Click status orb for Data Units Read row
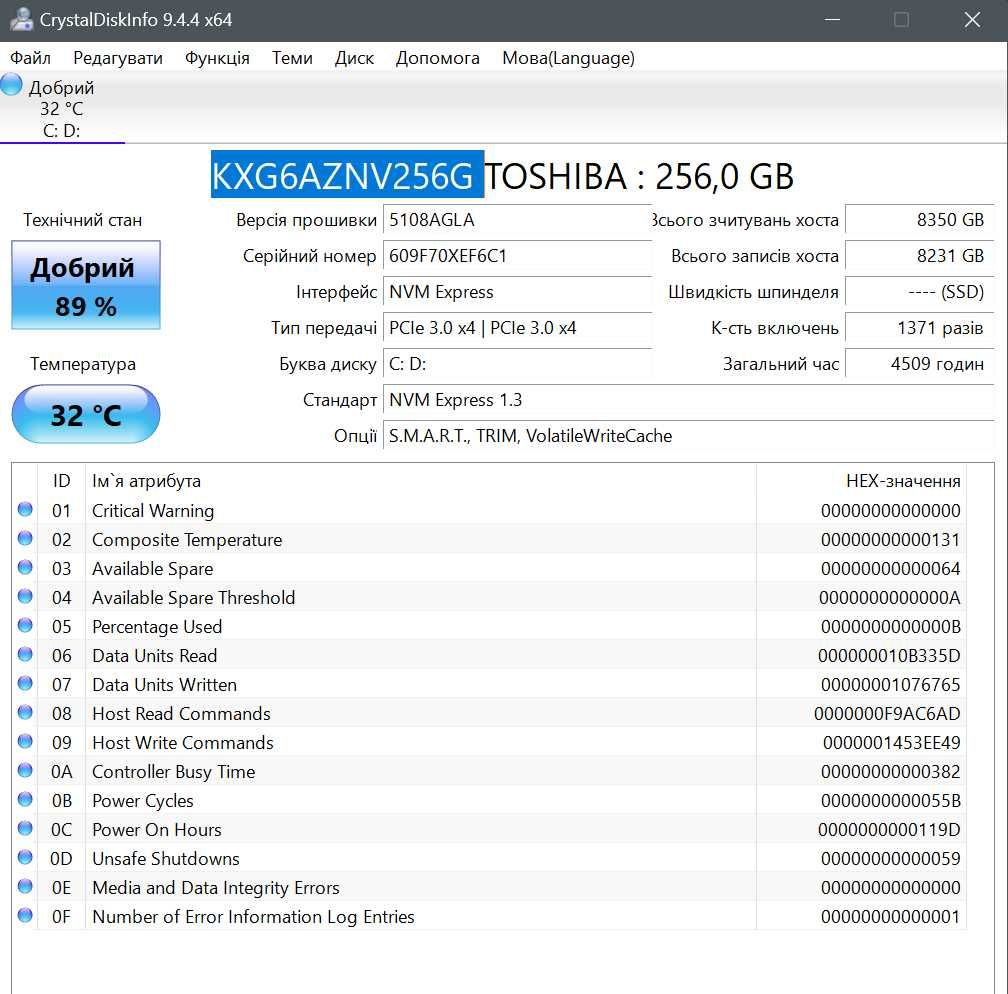 [x=25, y=654]
